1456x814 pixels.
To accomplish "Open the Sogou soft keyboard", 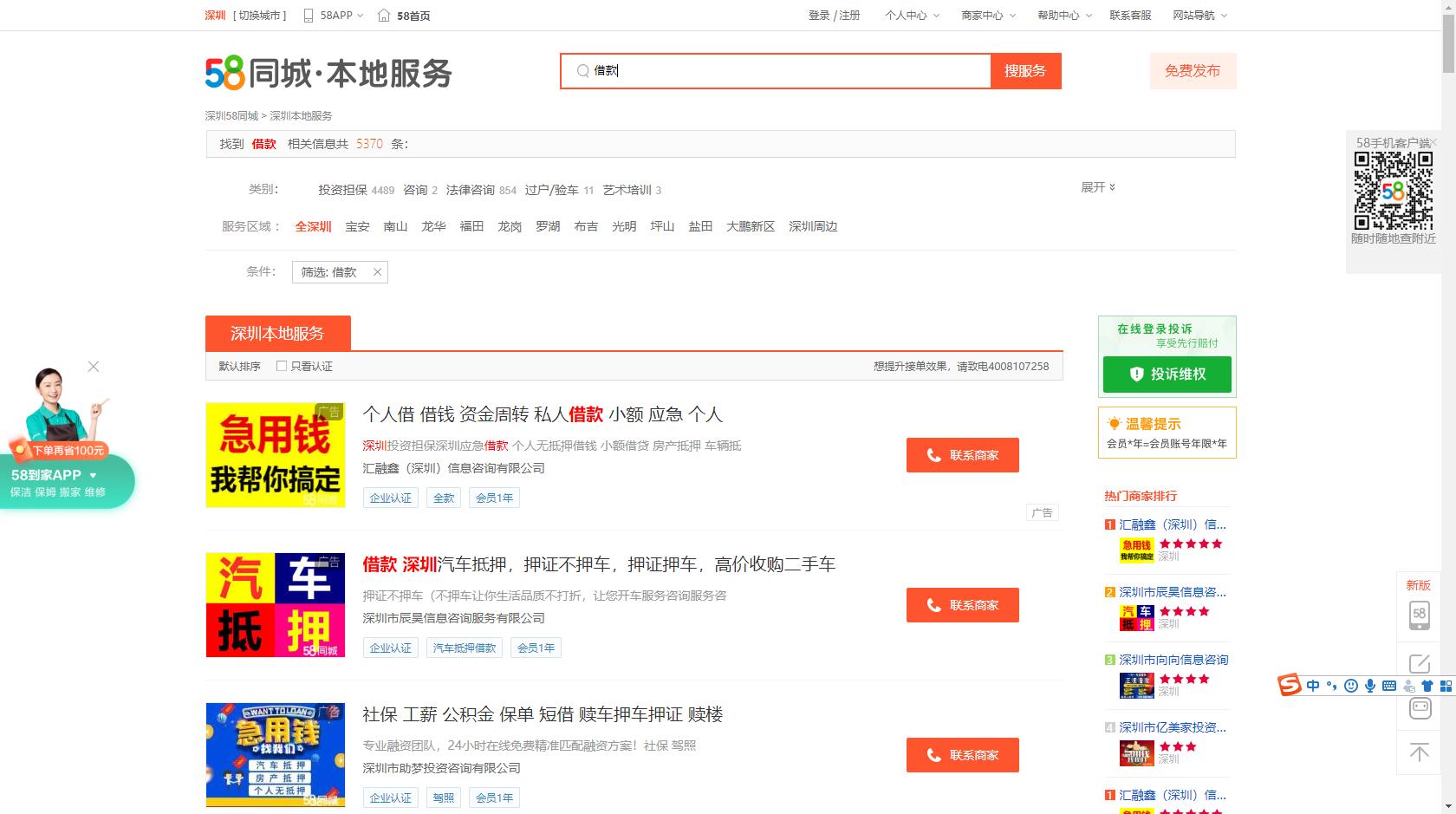I will coord(1388,686).
